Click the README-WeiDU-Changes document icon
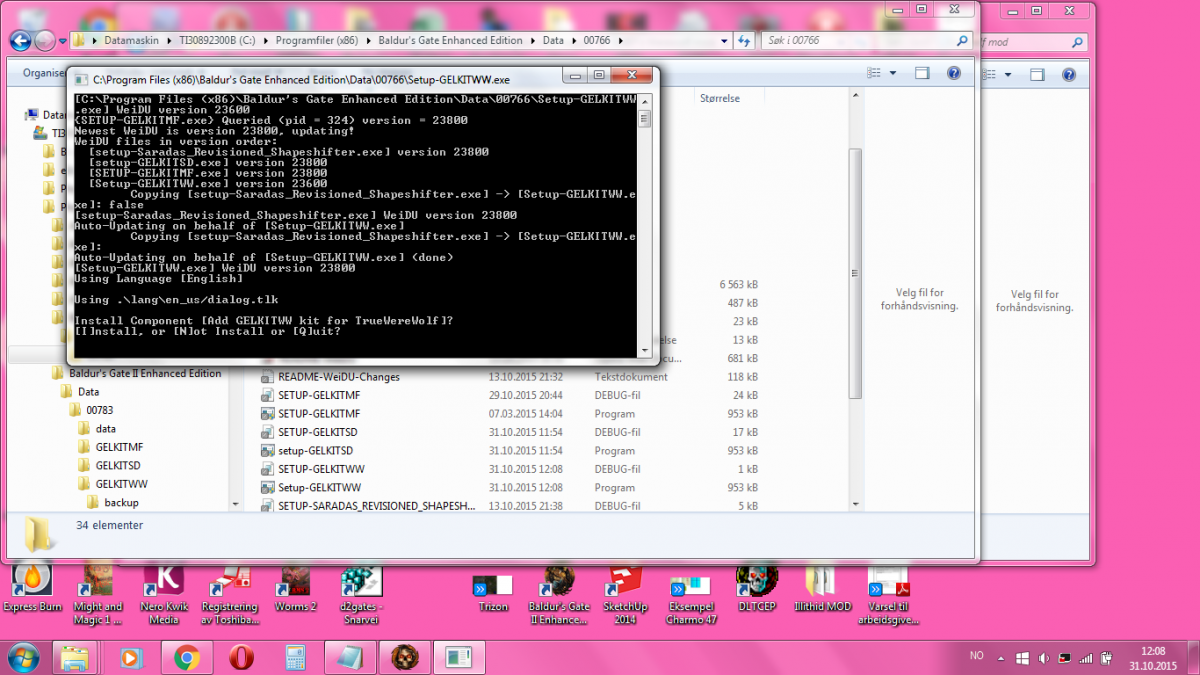This screenshot has width=1200, height=675. (267, 377)
